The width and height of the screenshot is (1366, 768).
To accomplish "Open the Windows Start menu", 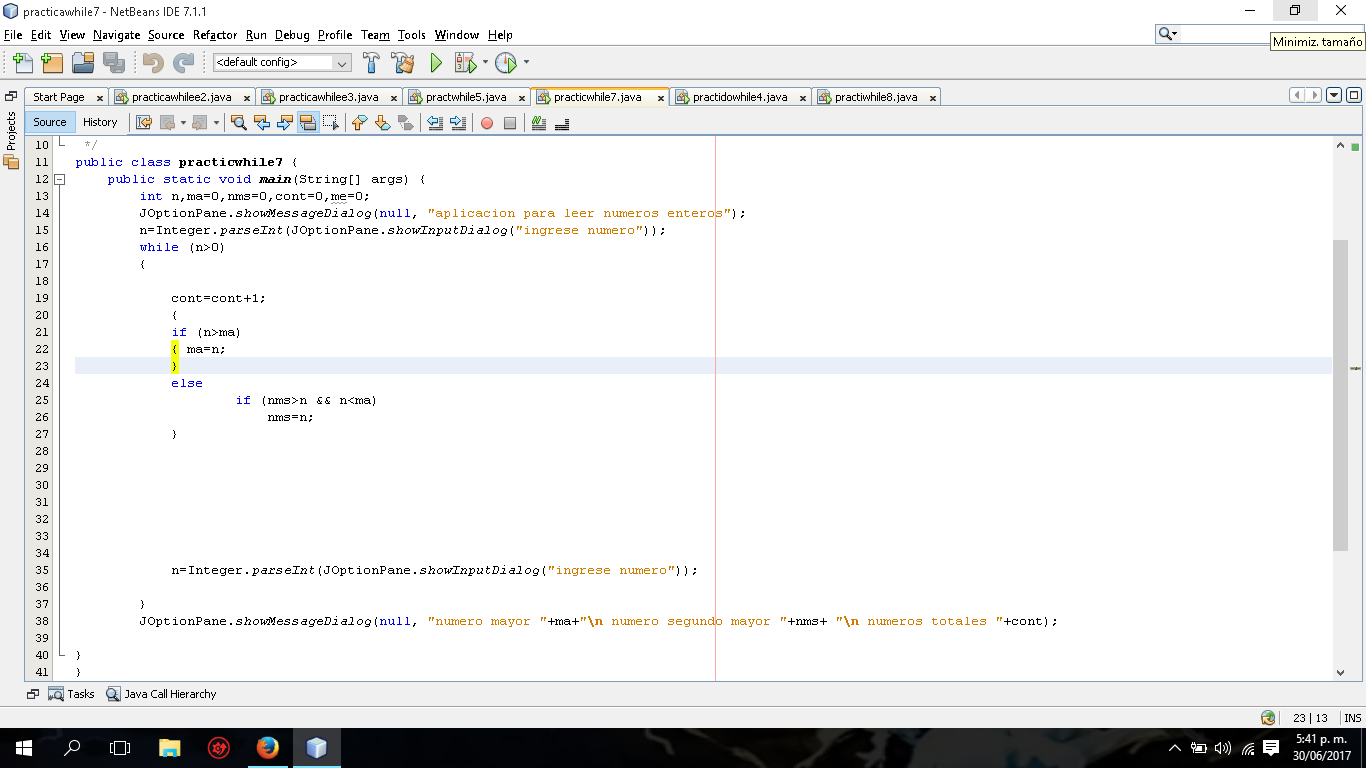I will (x=24, y=748).
